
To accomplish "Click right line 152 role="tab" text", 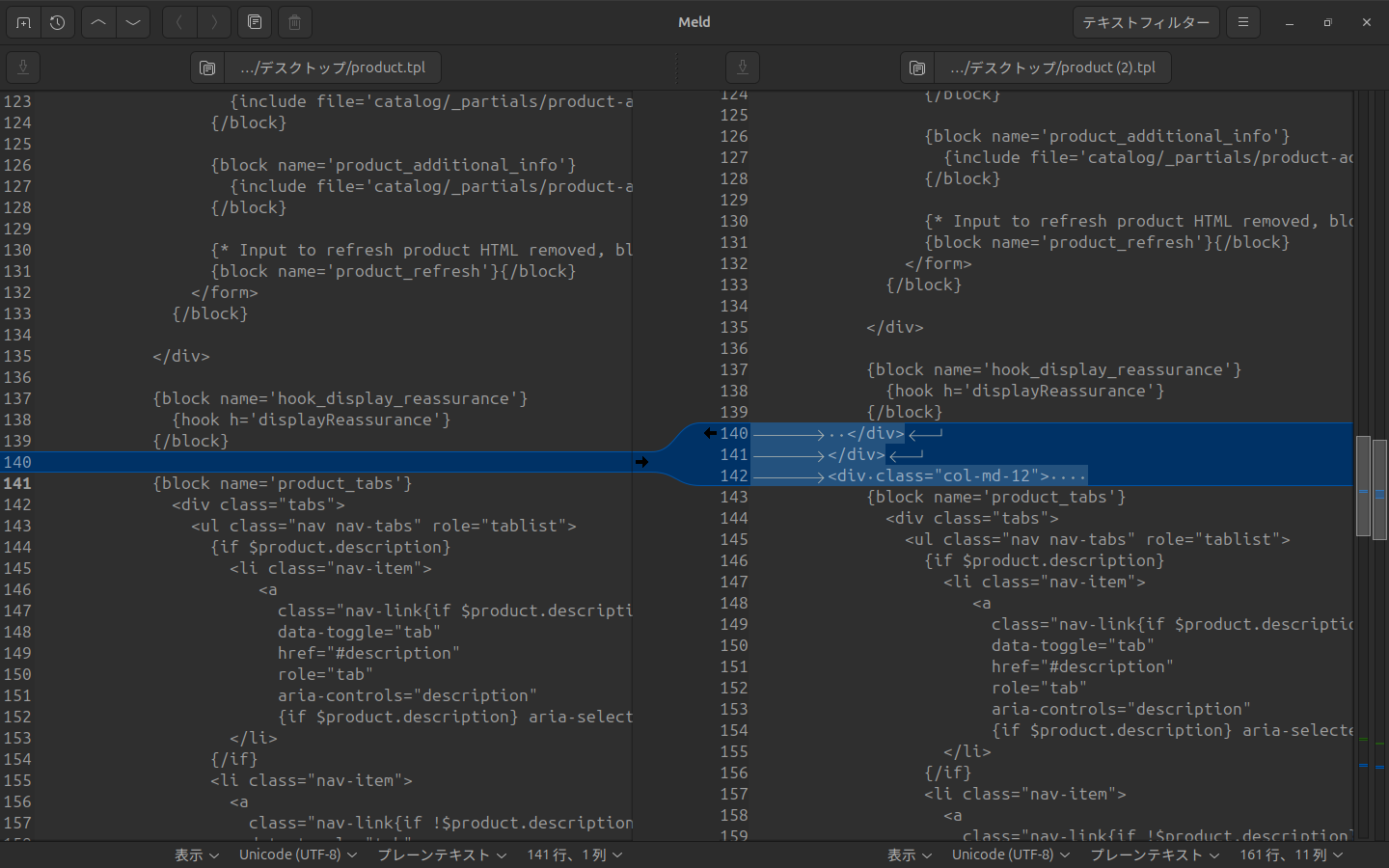I will point(1040,688).
